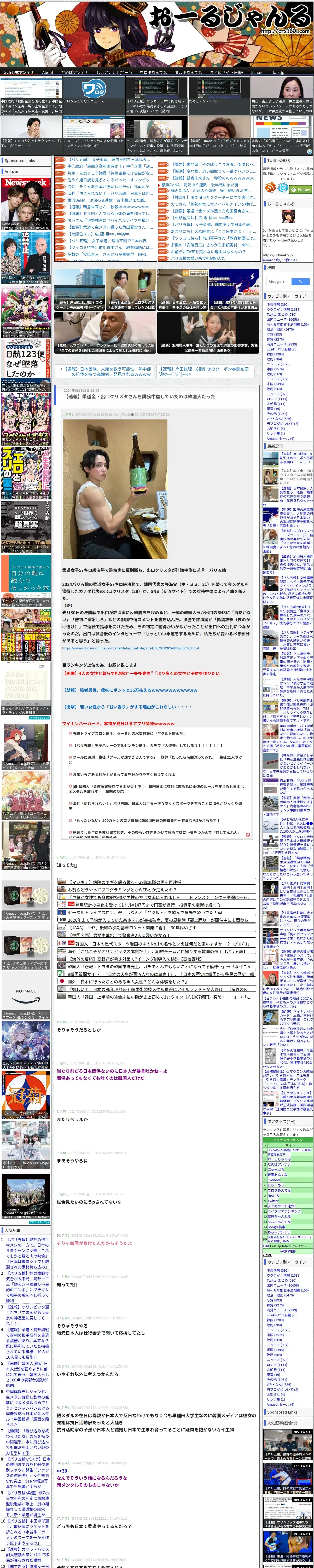Open the headline 横浜DeNA 泥沼の９連敗 in left list

pos(107,200)
